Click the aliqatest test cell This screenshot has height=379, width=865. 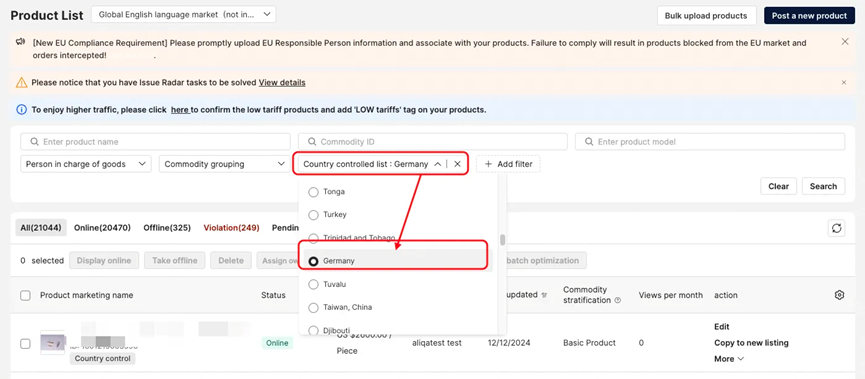pos(437,343)
